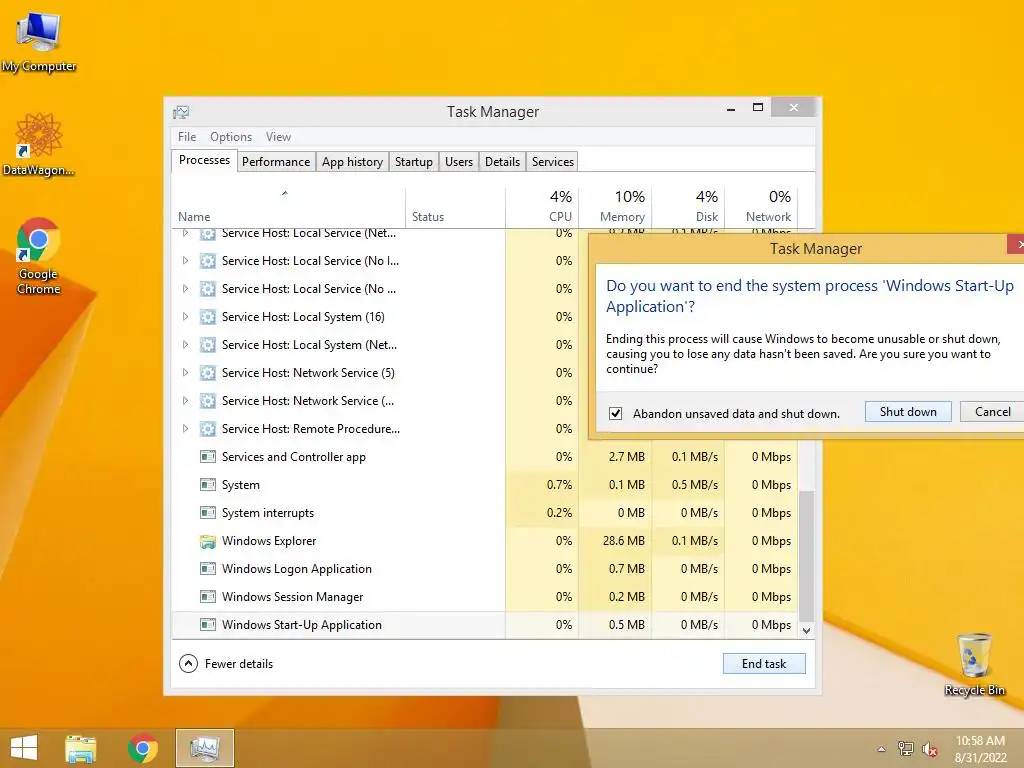Screen dimensions: 1024x768
Task: Click the Shut down button
Action: pos(908,411)
